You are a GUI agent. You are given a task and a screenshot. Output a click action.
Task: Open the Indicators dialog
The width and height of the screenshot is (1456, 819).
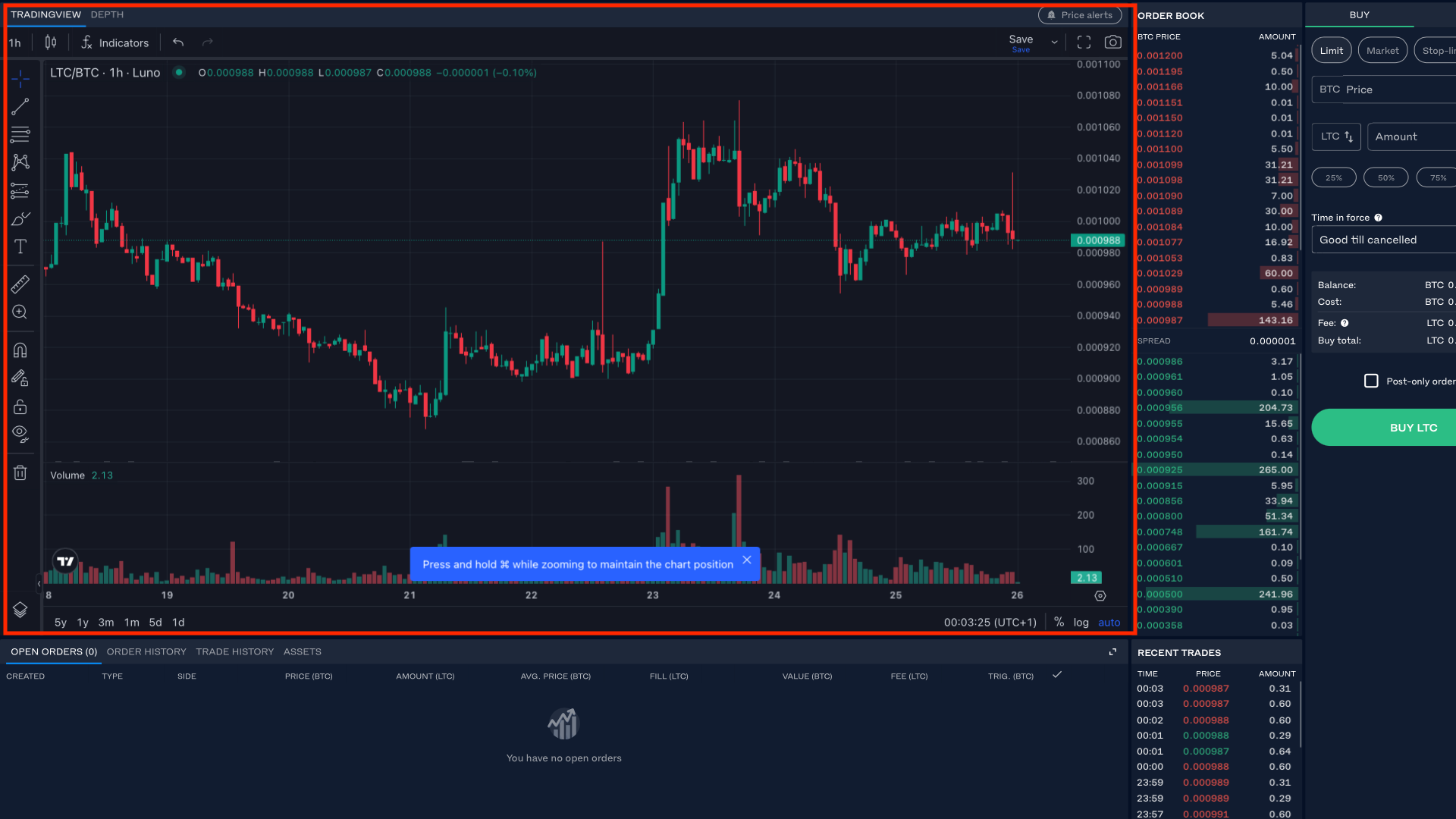coord(115,42)
